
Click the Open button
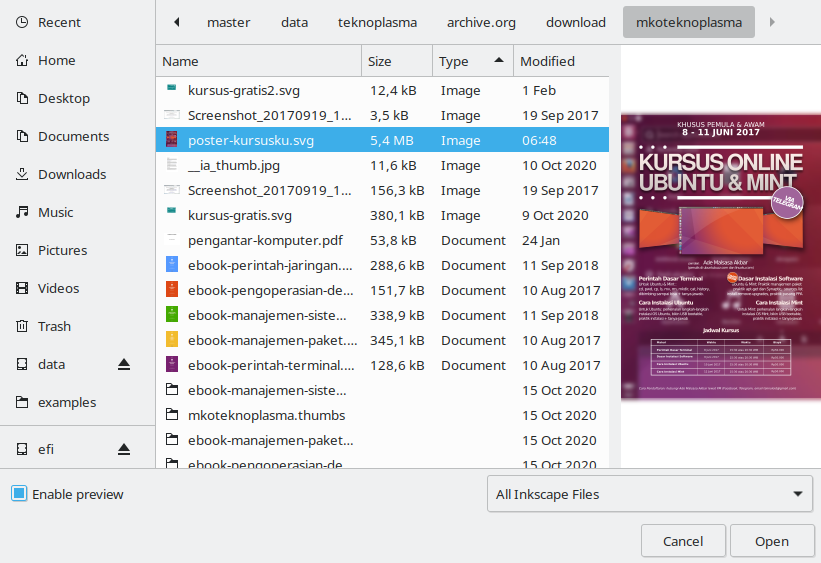coord(772,541)
